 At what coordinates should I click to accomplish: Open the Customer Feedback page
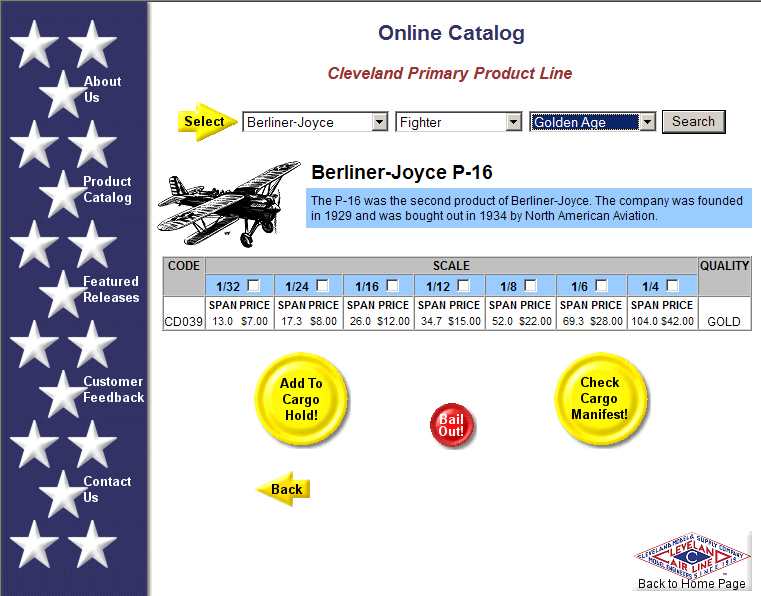[113, 389]
